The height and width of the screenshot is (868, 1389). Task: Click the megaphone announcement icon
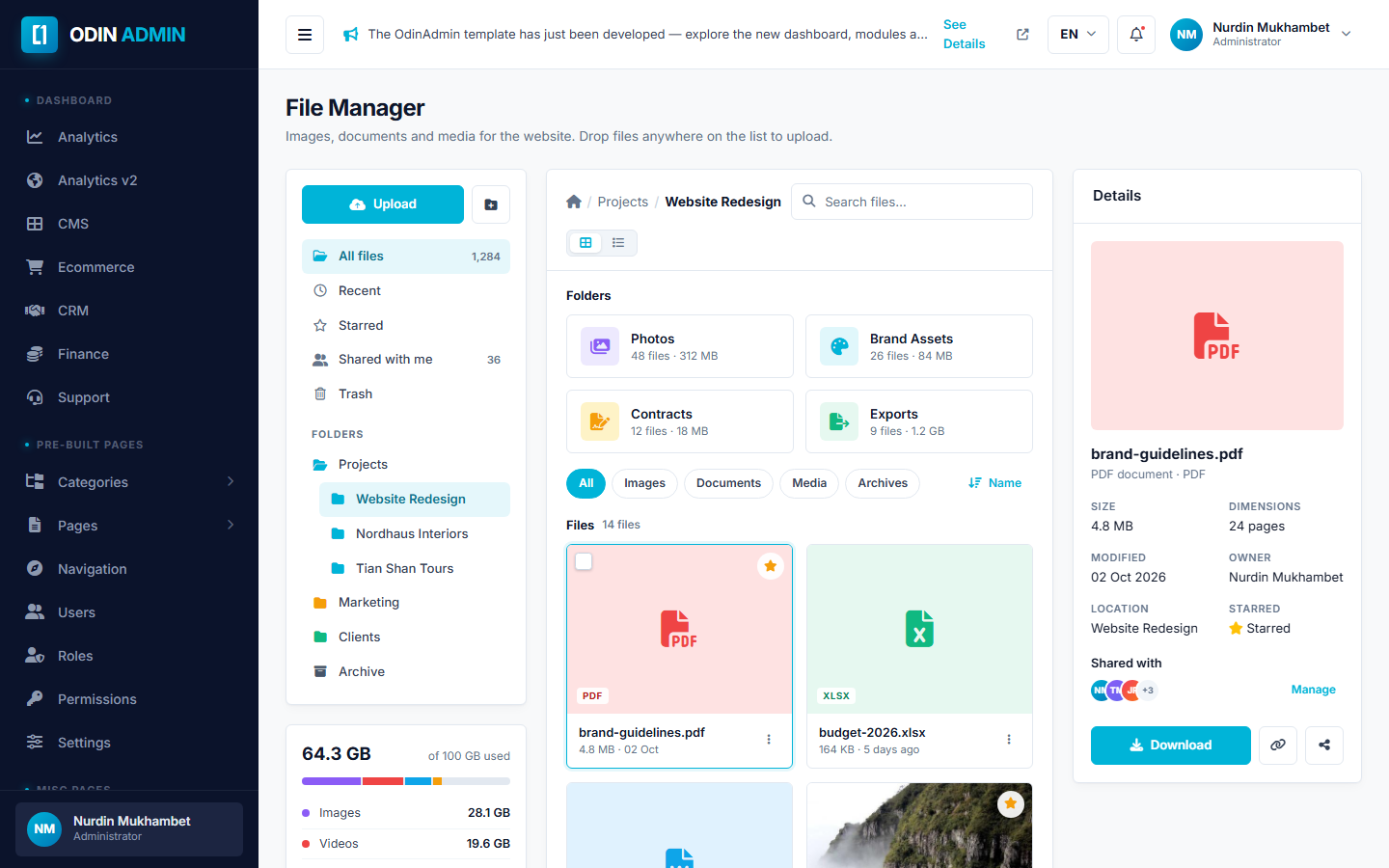tap(351, 35)
